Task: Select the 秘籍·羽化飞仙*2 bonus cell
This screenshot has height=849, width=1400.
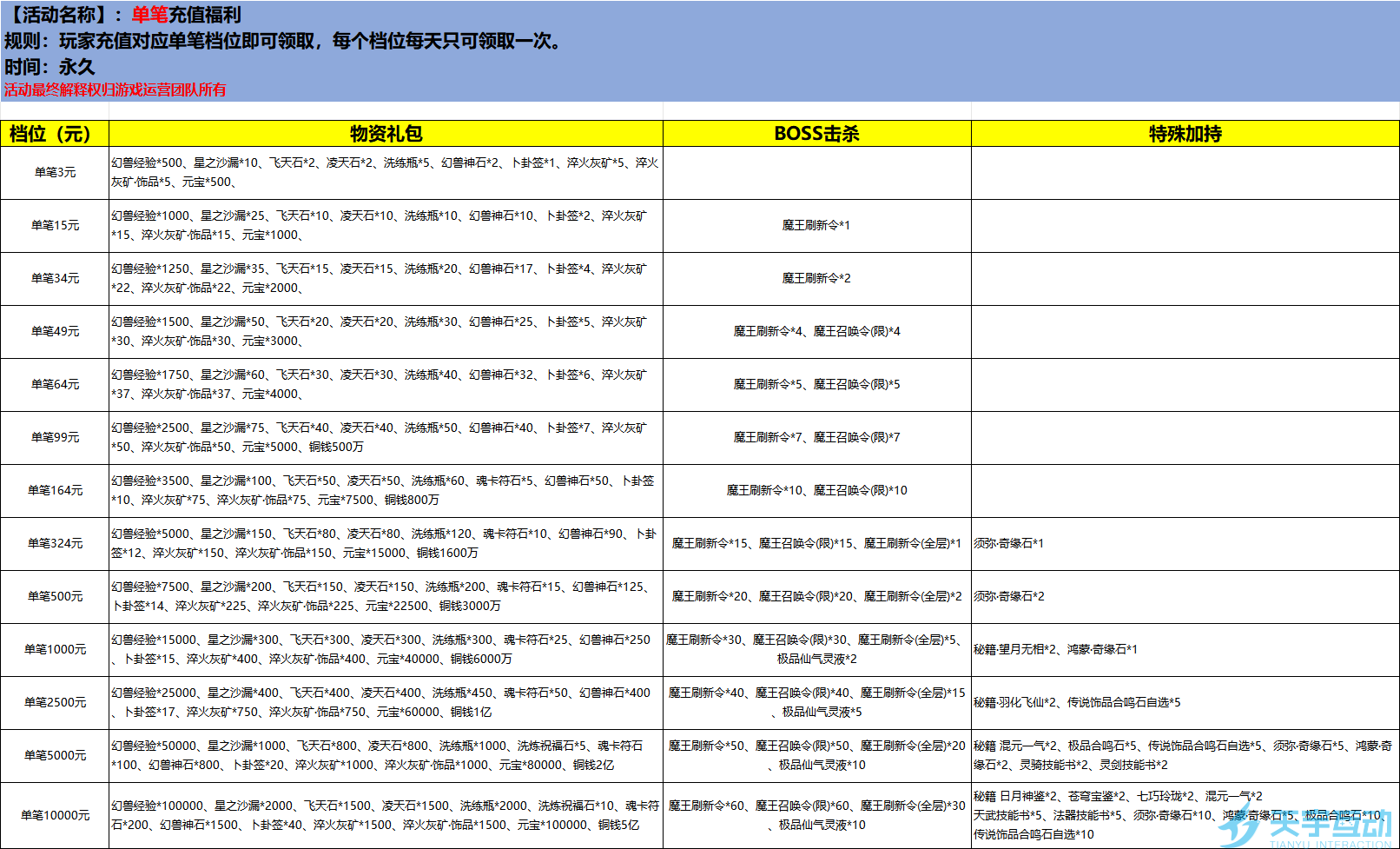Action: point(1185,703)
